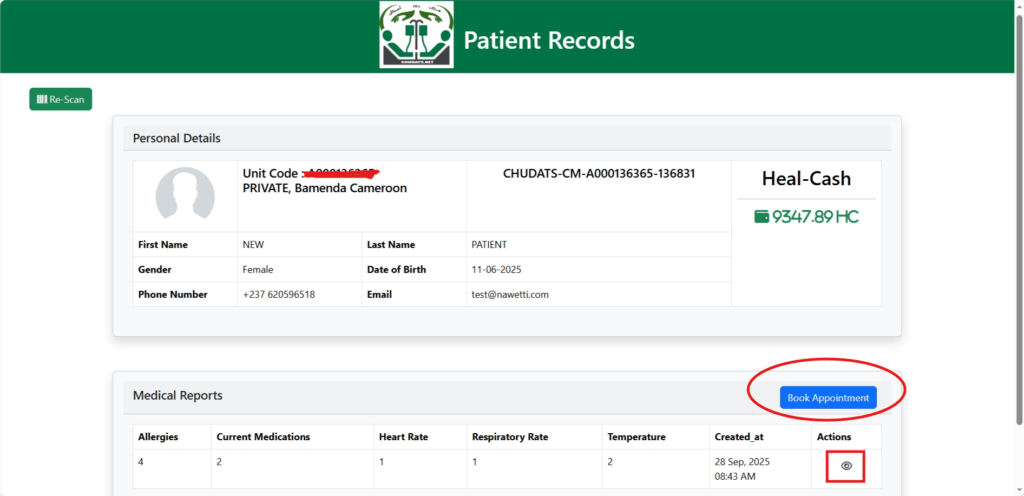
Task: Click the Heal-Cash heading
Action: [807, 178]
